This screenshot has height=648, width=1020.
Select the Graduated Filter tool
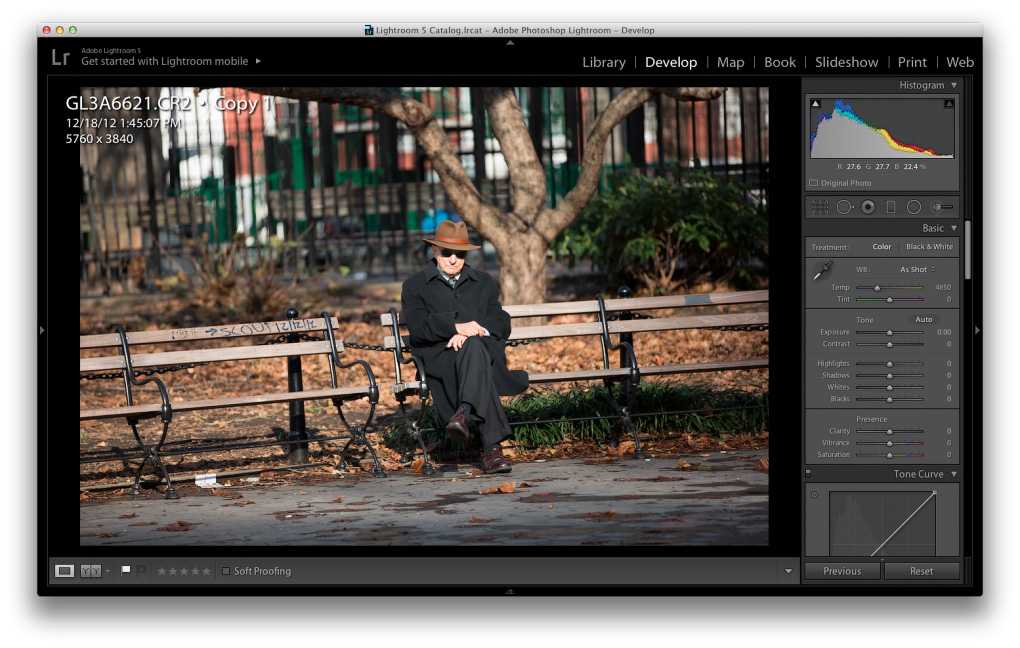coord(891,207)
